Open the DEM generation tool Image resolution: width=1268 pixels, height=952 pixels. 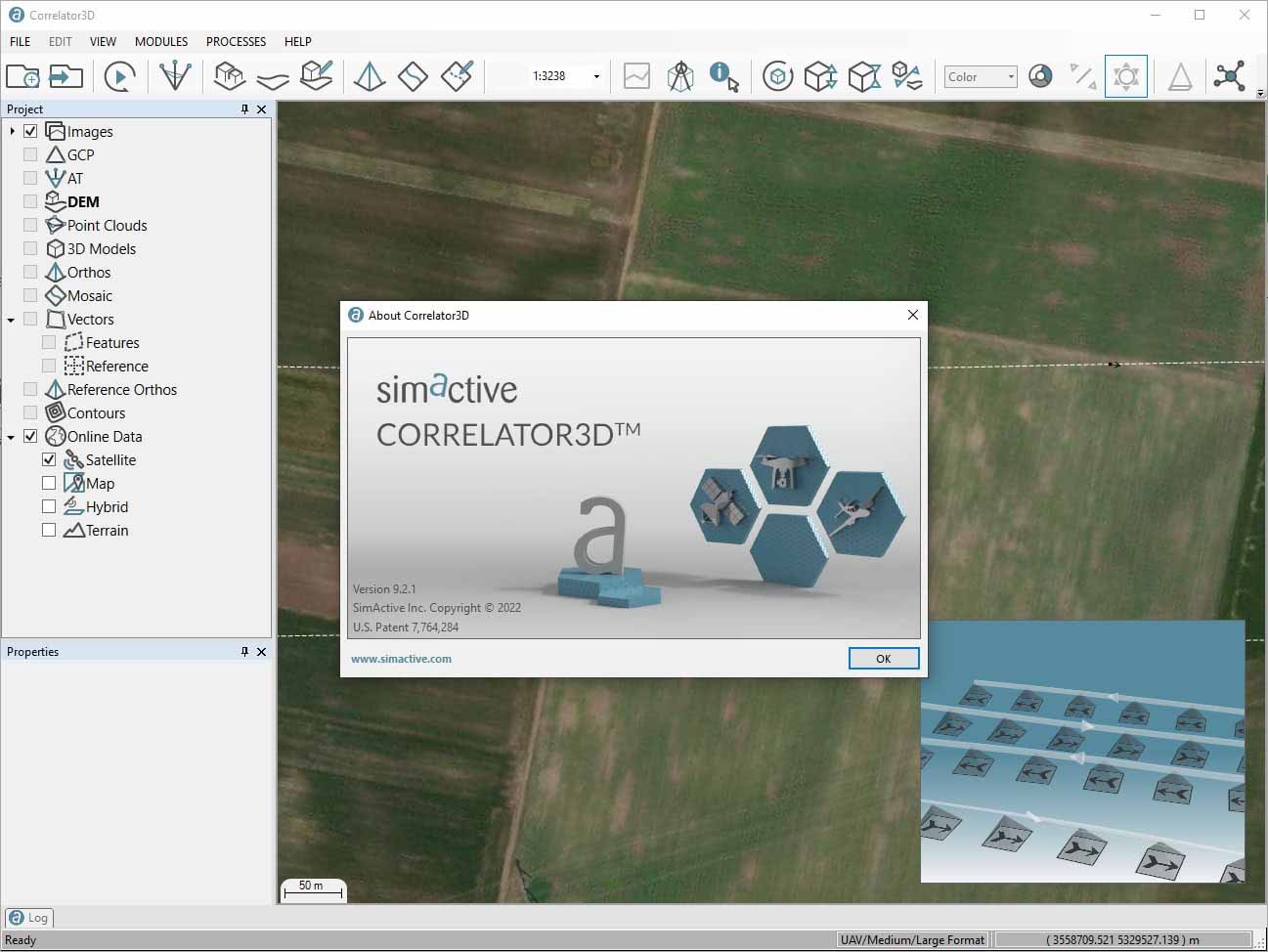[x=229, y=75]
